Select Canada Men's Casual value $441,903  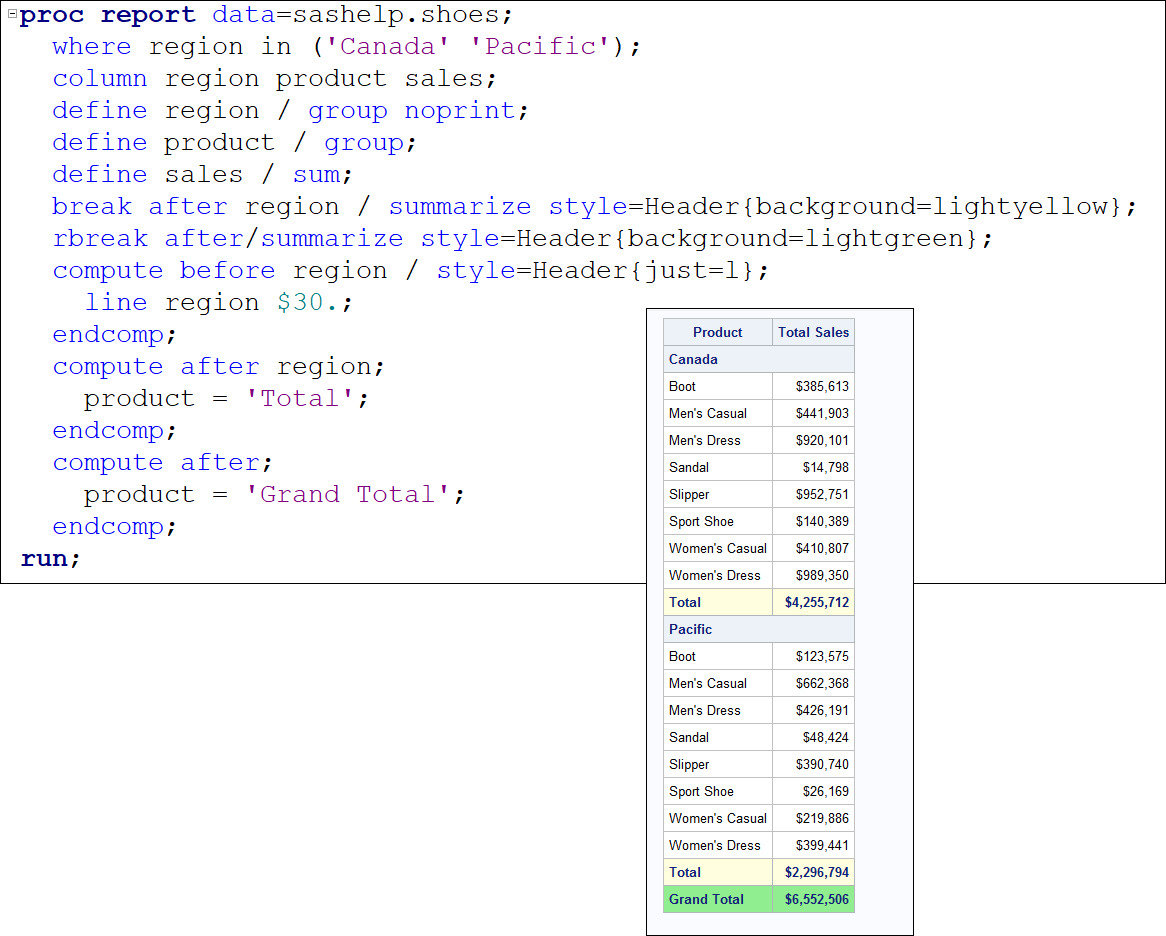814,413
